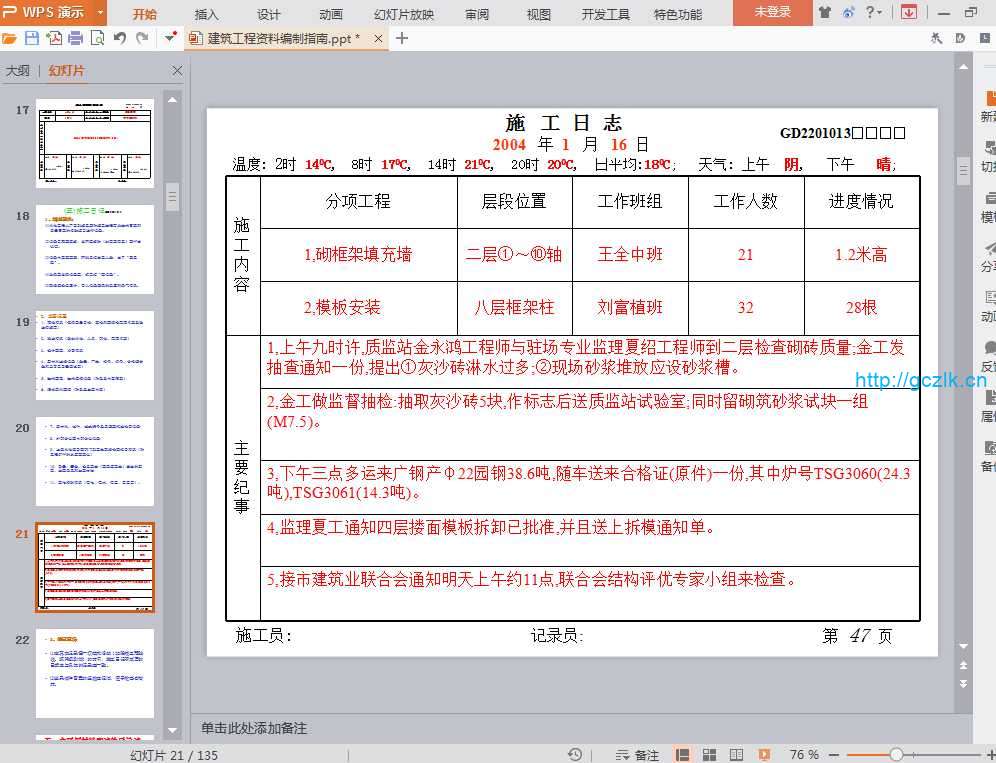Open the 插入 ribbon tab
996x763 pixels.
coord(207,14)
